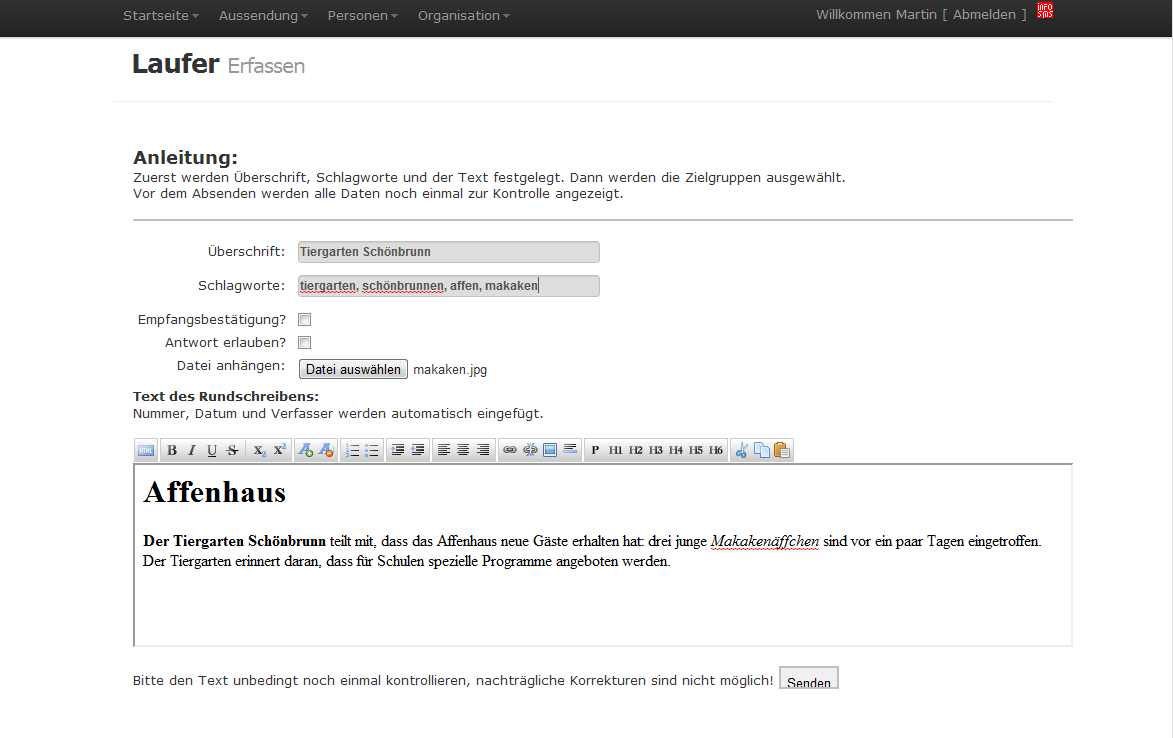Viewport: 1173px width, 738px height.
Task: Click the paste clipboard icon
Action: 782,451
